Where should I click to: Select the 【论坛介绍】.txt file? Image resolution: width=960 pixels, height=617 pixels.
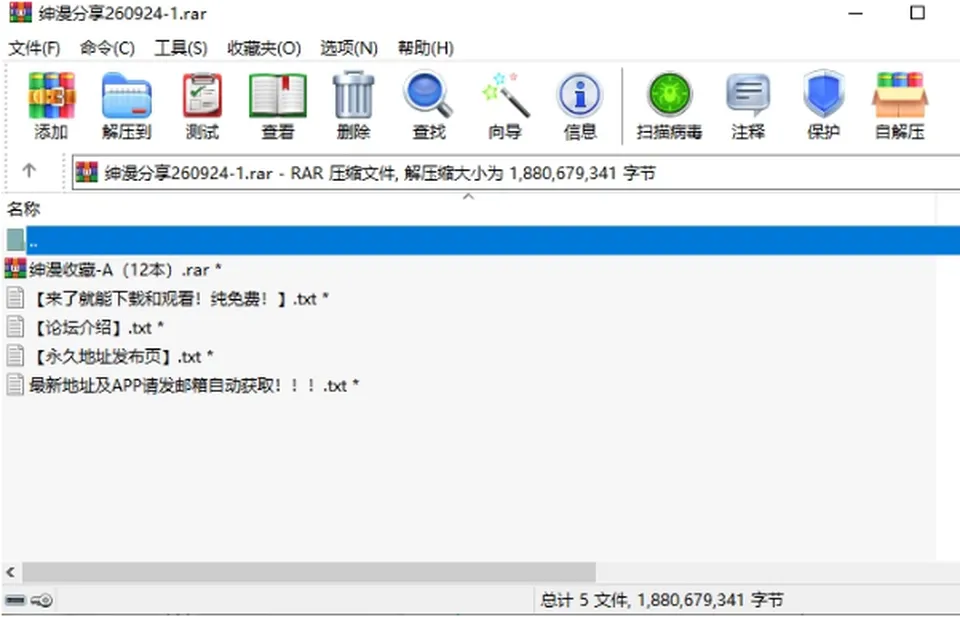[x=84, y=327]
